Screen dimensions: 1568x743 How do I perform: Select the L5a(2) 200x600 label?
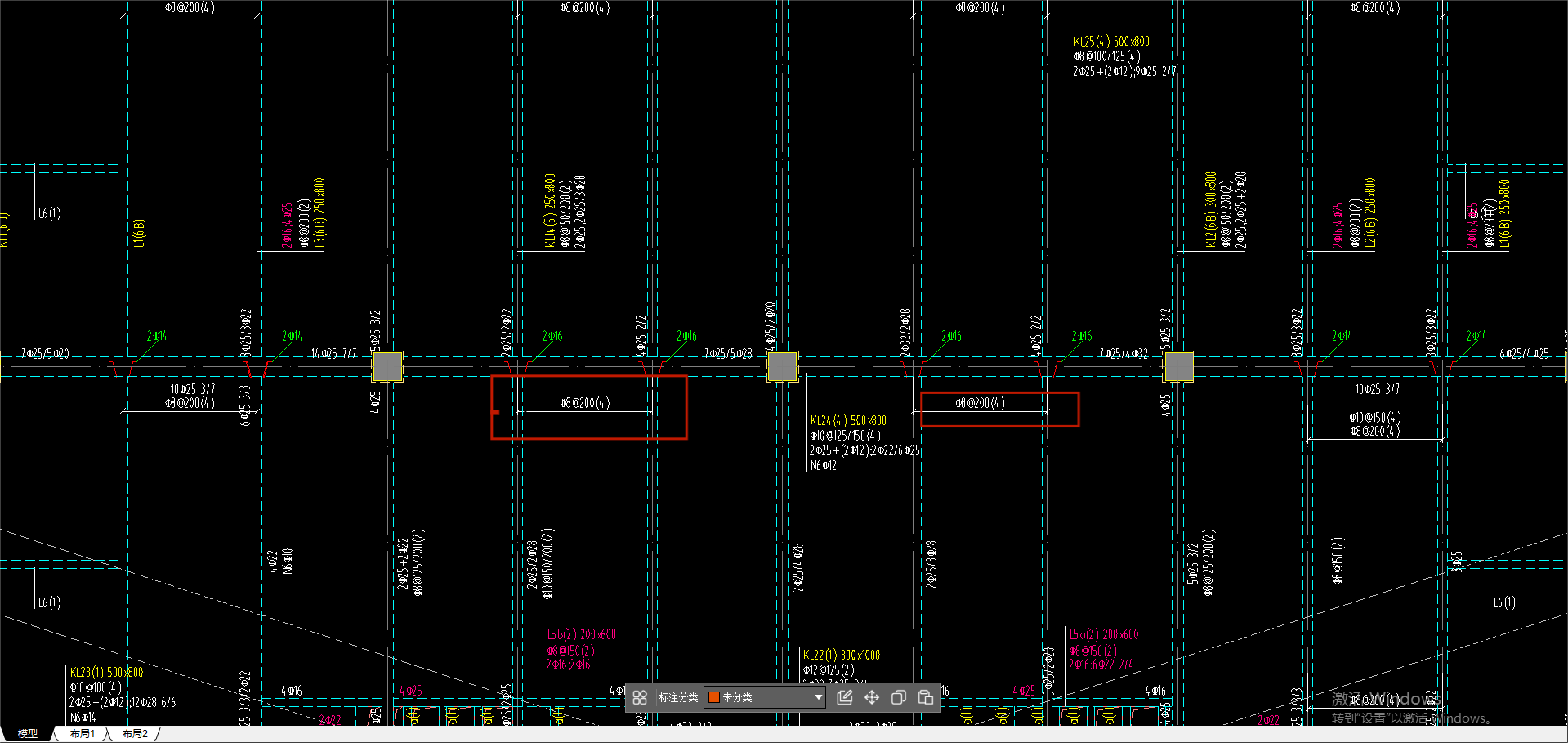tap(1104, 634)
